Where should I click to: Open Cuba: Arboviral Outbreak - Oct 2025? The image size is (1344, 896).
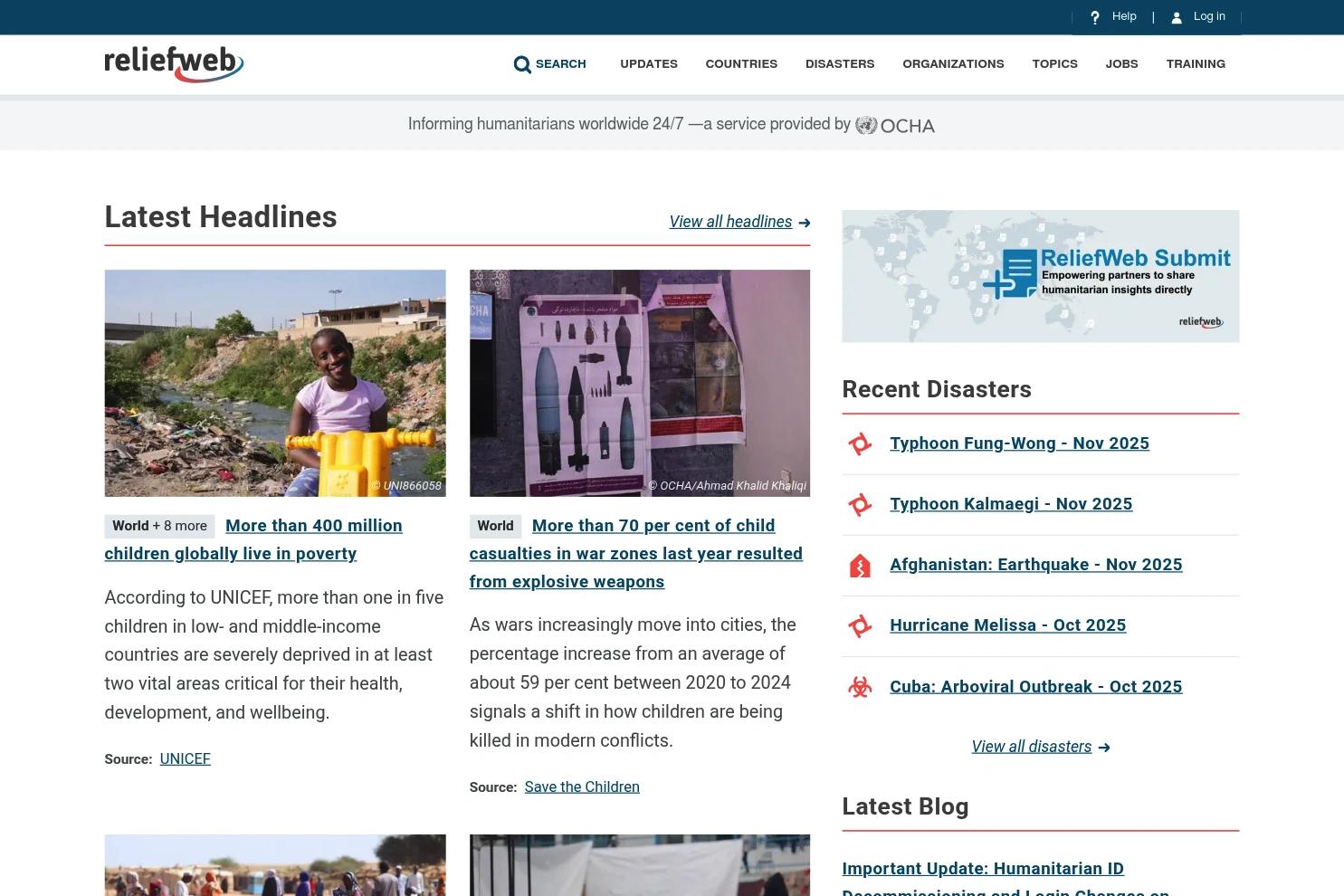[x=1035, y=687]
